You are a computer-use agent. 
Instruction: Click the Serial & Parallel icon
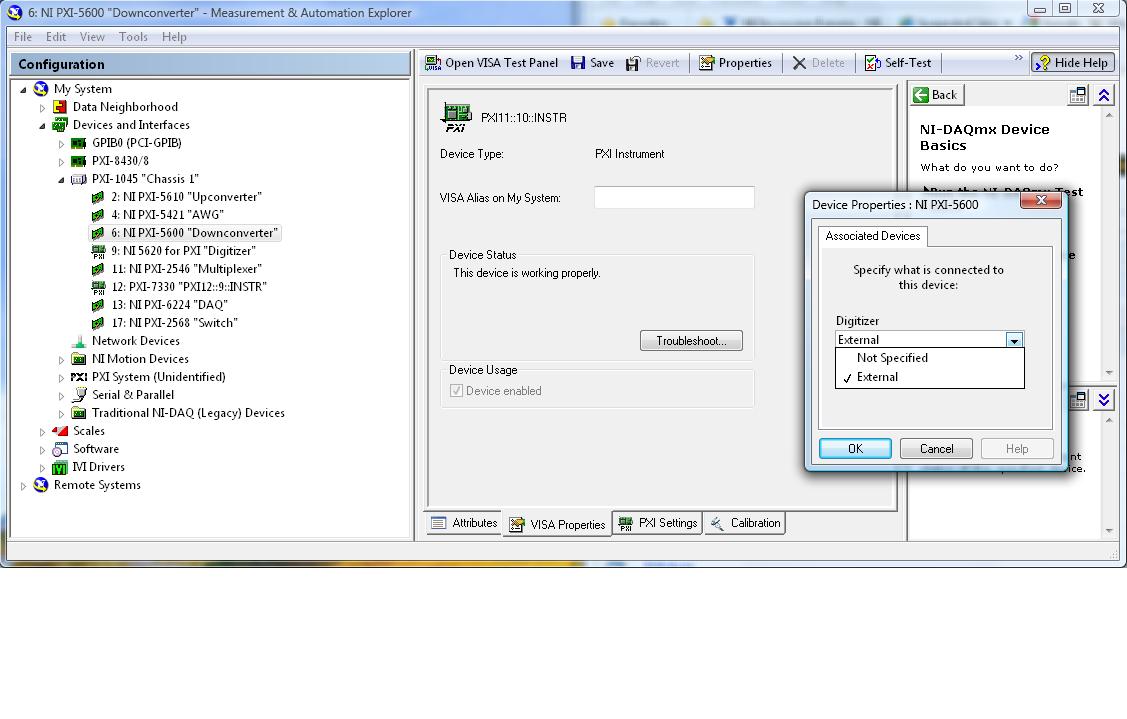79,395
